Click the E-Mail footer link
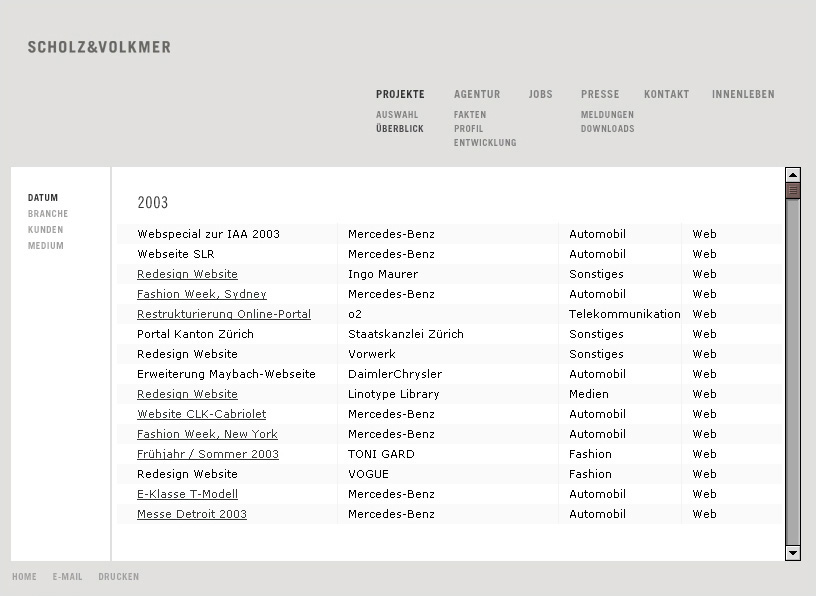 point(67,577)
